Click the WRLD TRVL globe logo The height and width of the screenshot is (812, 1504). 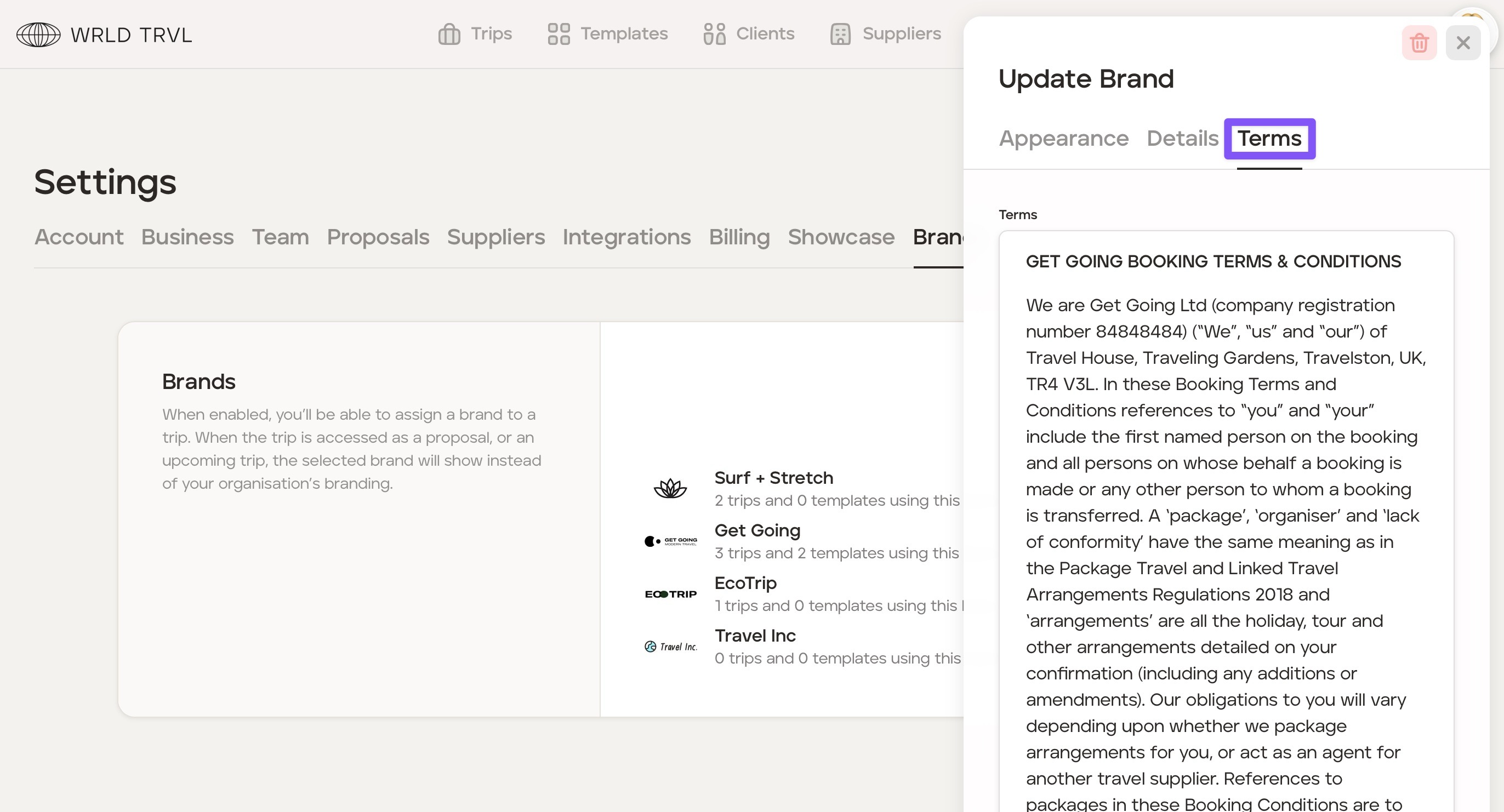[38, 35]
